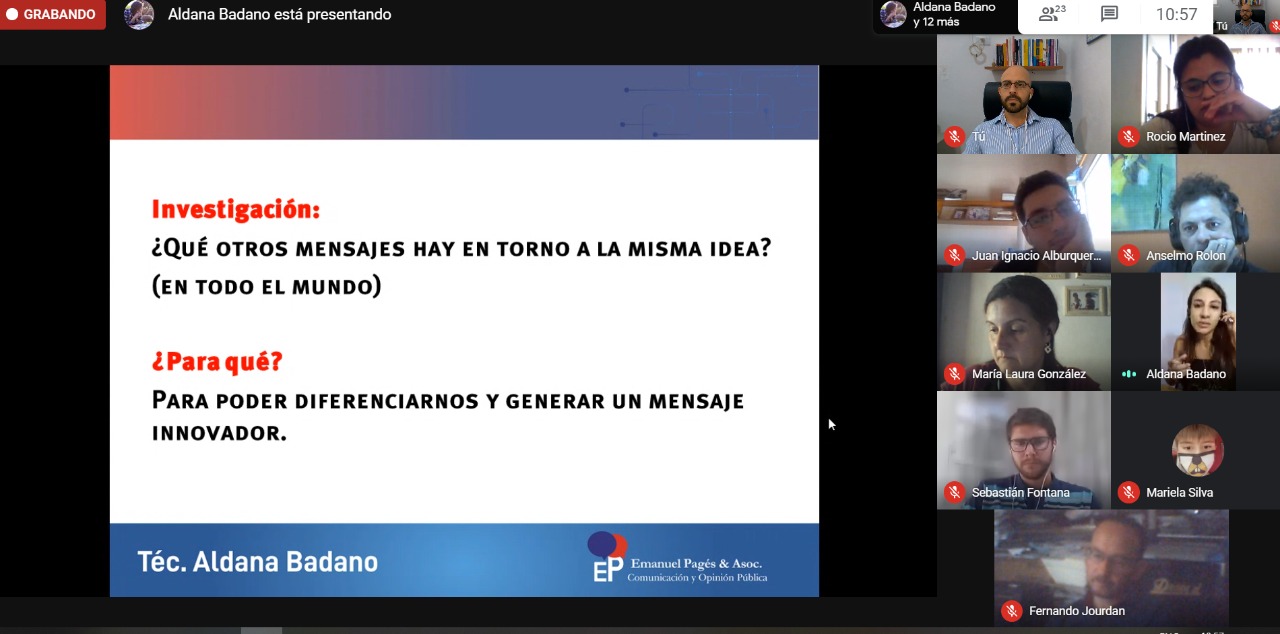Click muted mic icon on your 'Tú' tile
This screenshot has height=634, width=1280.
coord(954,137)
